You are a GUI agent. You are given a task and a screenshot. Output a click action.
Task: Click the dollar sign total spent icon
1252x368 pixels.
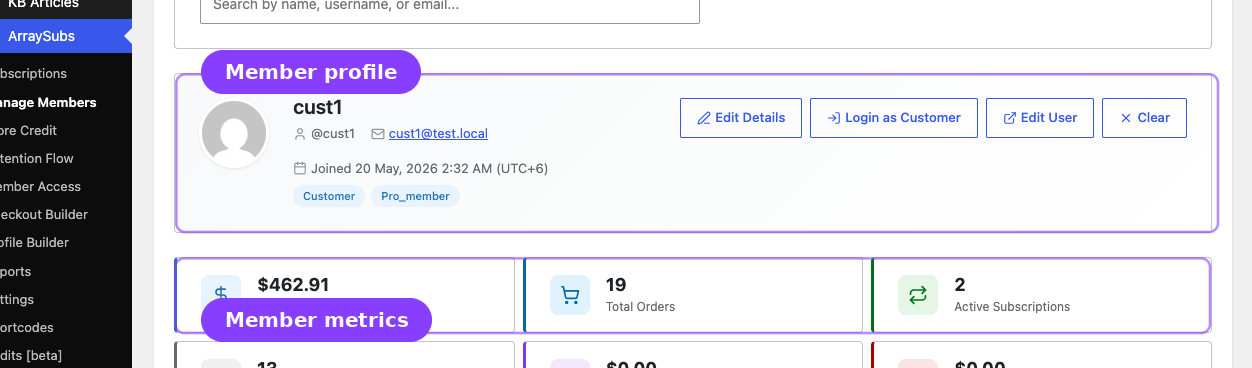pyautogui.click(x=221, y=295)
